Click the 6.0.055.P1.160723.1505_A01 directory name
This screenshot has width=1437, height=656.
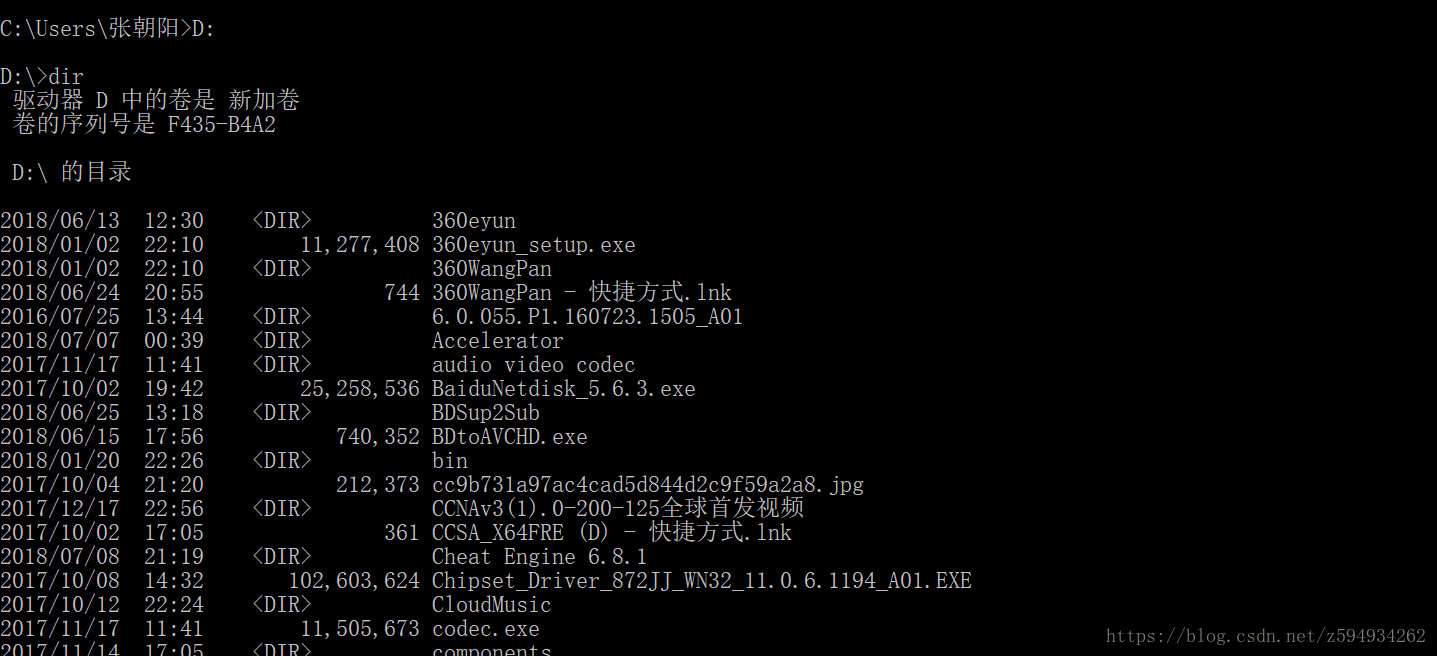point(587,317)
